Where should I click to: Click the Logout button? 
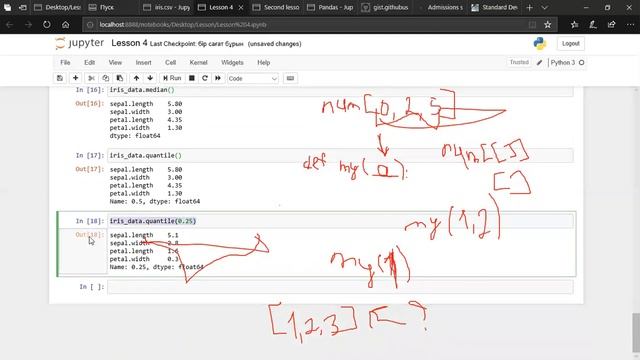point(570,43)
